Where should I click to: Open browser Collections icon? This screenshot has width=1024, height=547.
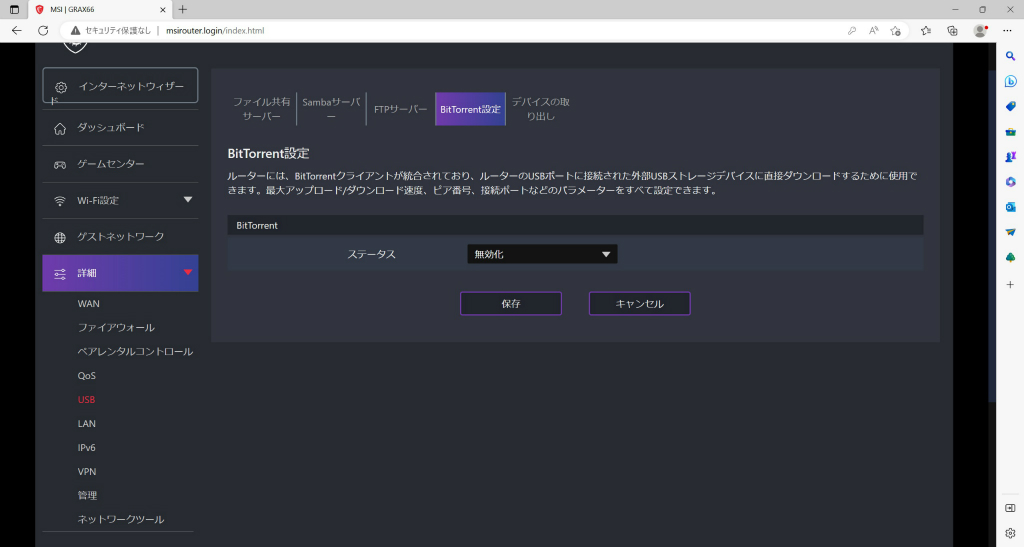(x=952, y=31)
